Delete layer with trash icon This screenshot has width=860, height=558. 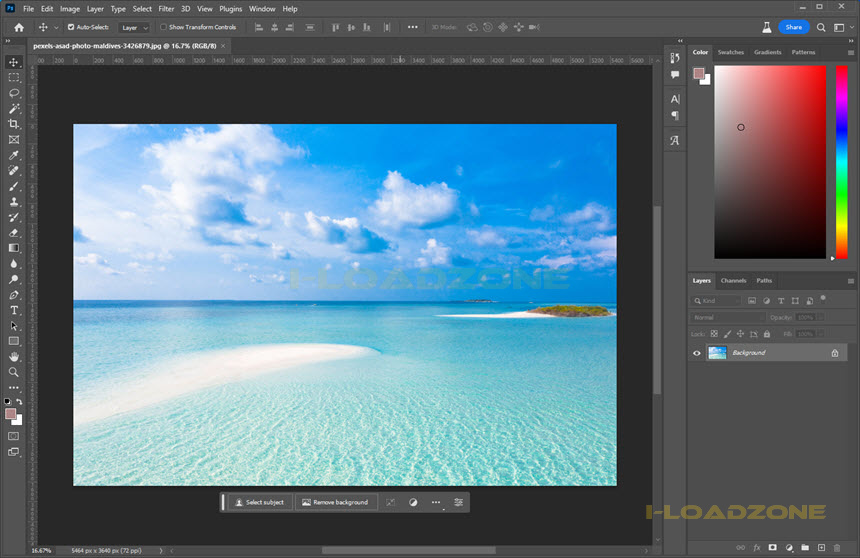837,548
